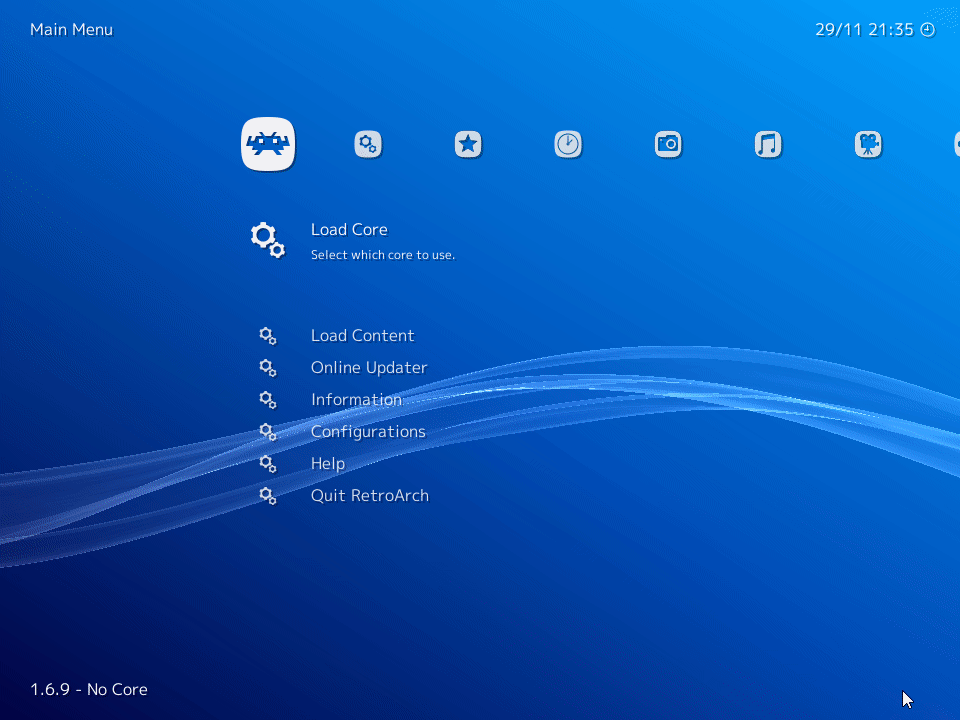Viewport: 960px width, 720px height.
Task: Open the Help menu entry
Action: point(328,463)
